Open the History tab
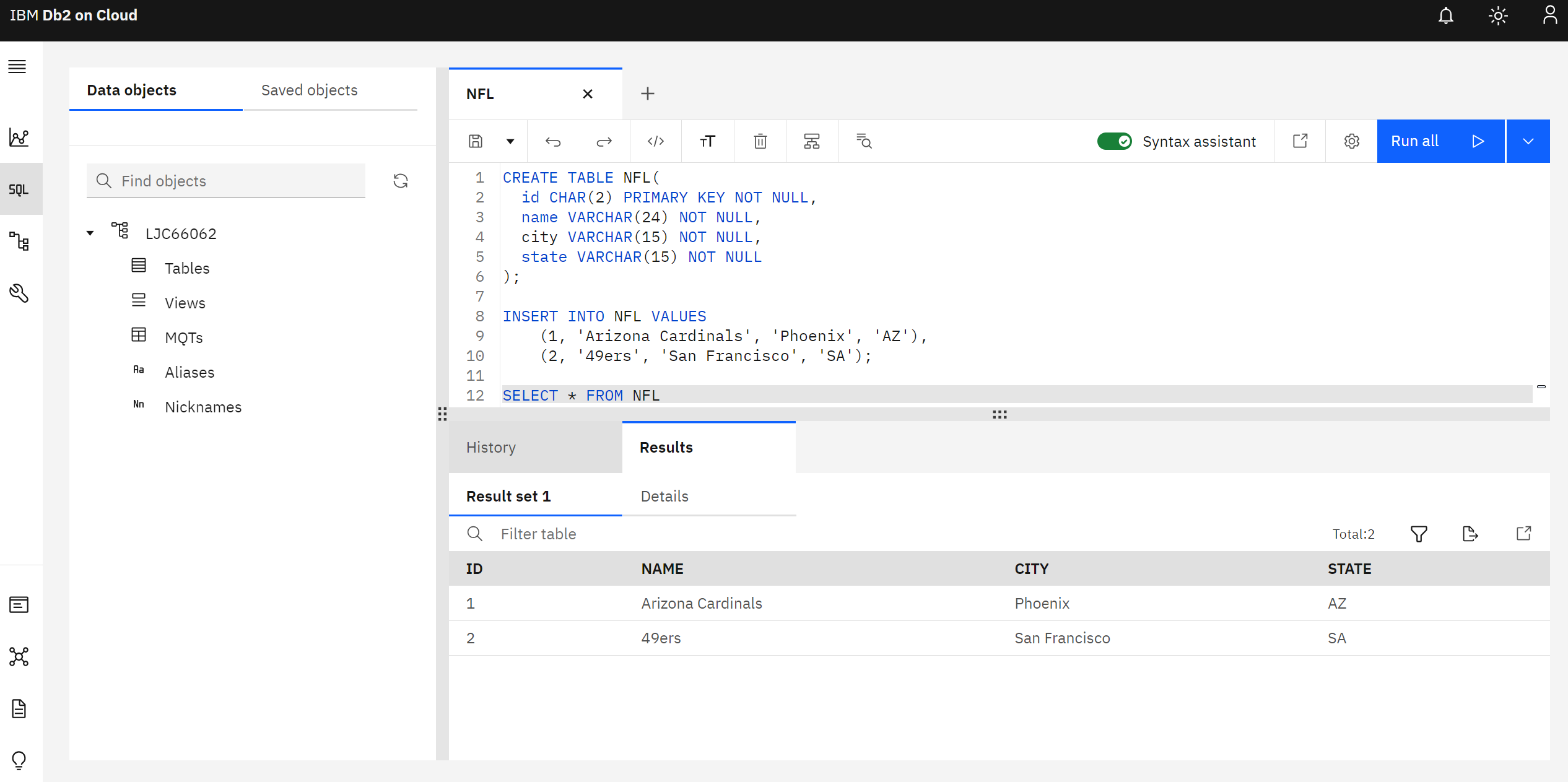Viewport: 1568px width, 782px height. pyautogui.click(x=491, y=447)
